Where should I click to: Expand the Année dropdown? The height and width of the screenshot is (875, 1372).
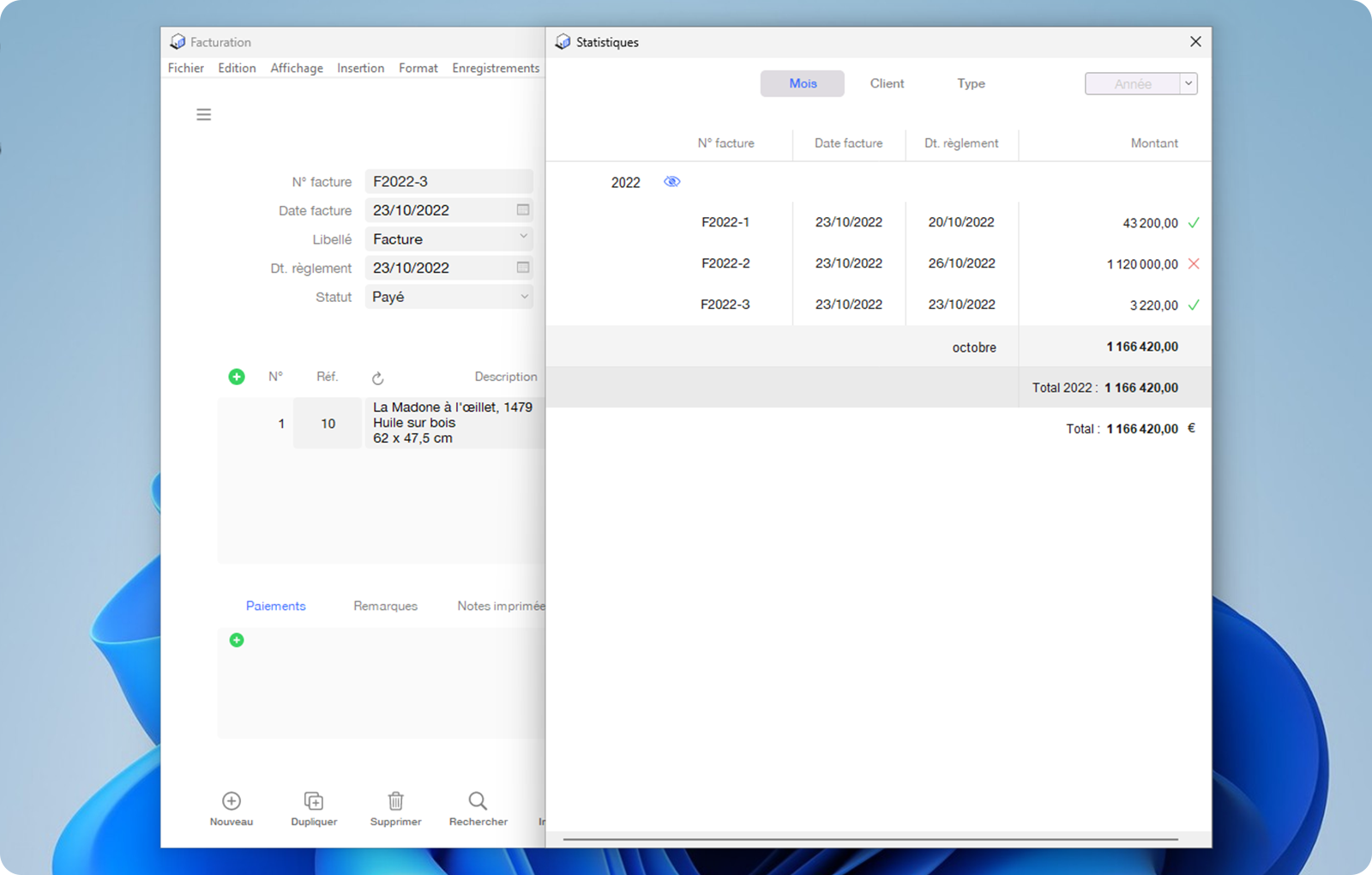pos(1188,84)
